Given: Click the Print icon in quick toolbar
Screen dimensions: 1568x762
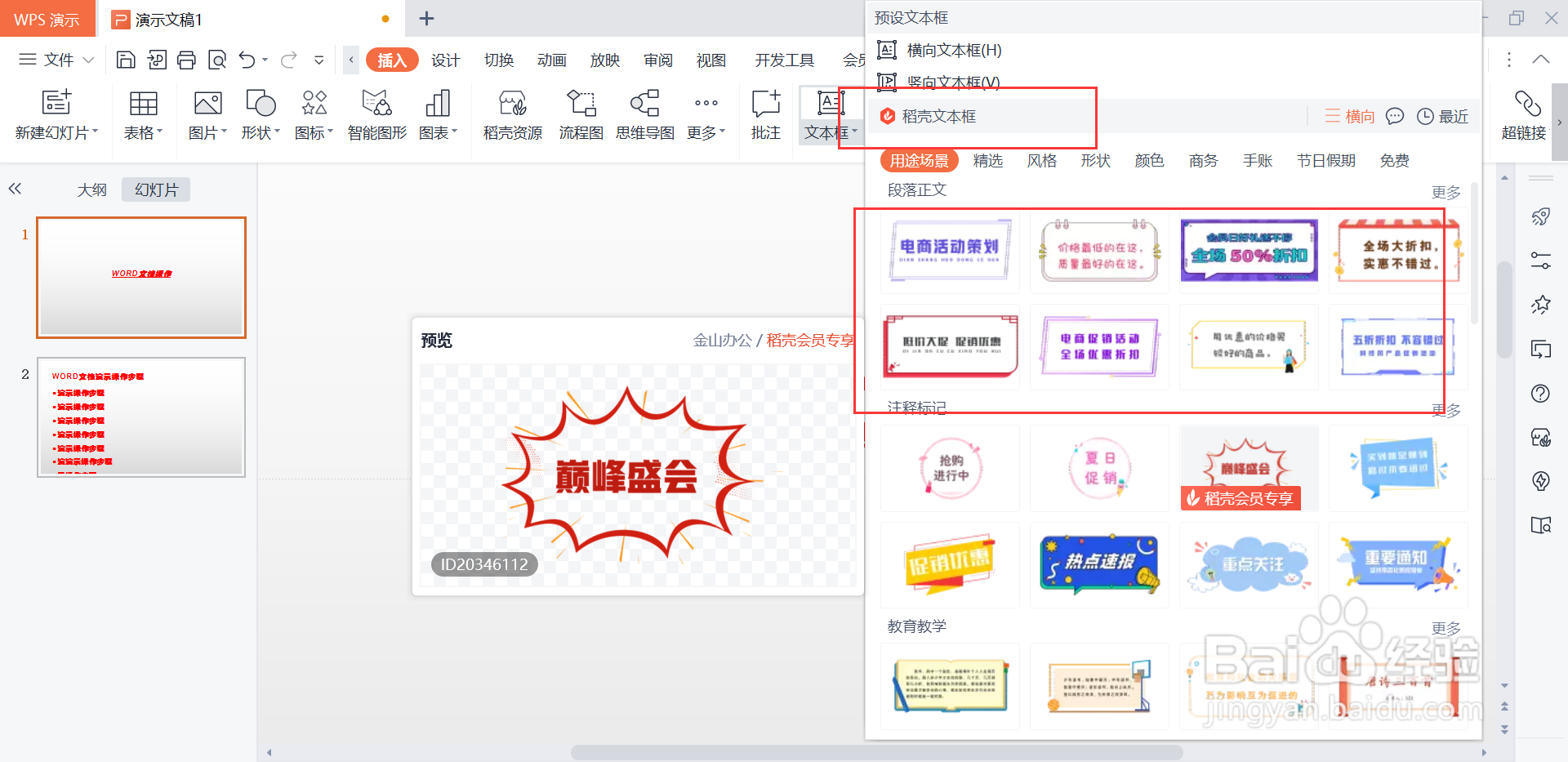Looking at the screenshot, I should coord(186,60).
